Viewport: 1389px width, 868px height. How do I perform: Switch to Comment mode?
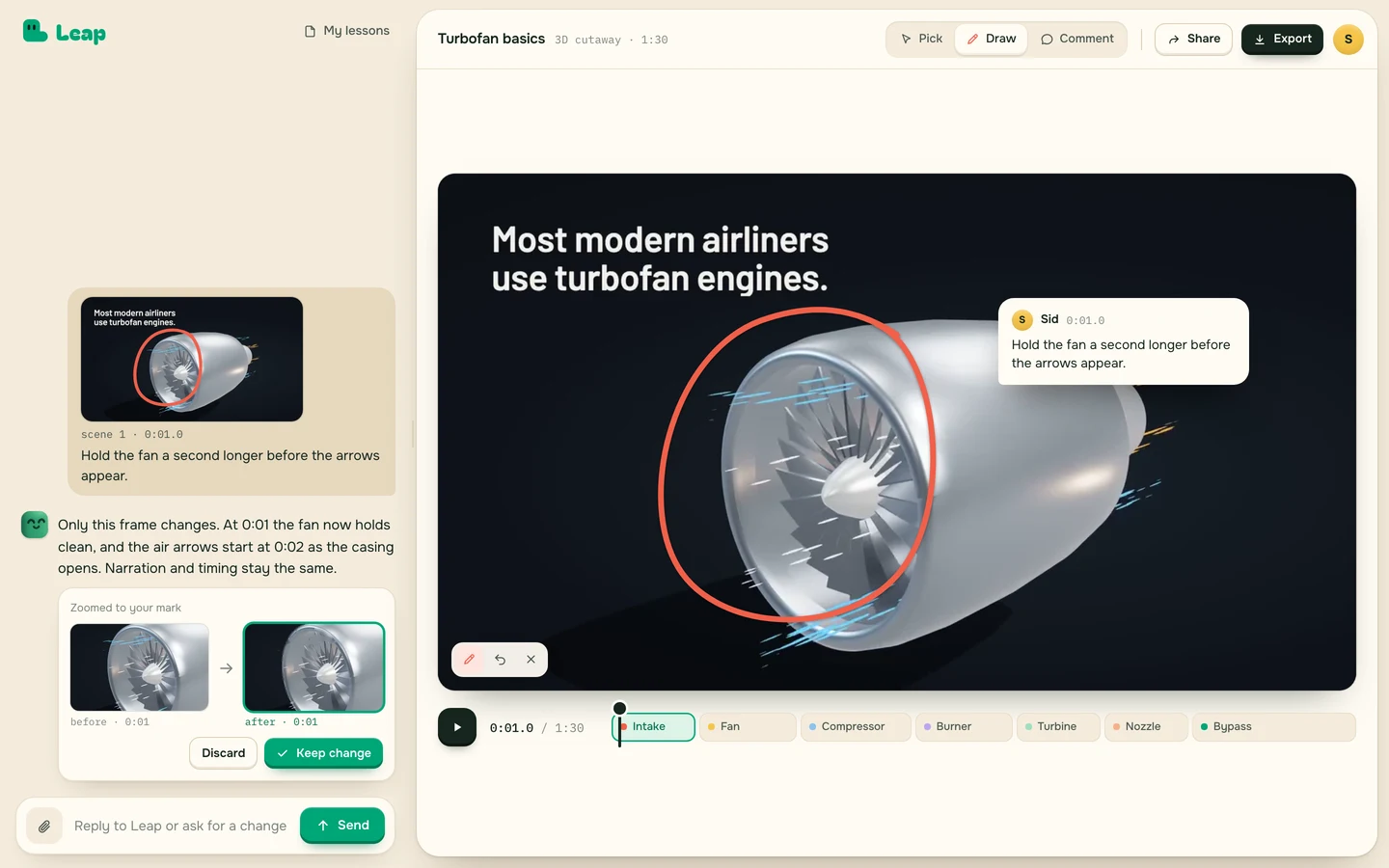[x=1076, y=39]
